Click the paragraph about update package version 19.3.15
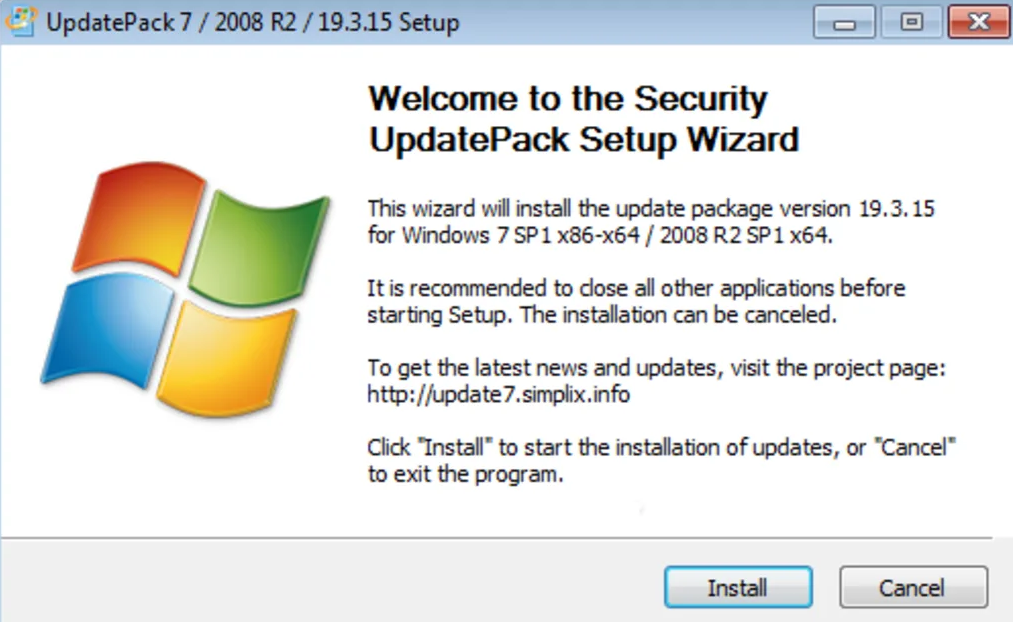 [x=651, y=222]
